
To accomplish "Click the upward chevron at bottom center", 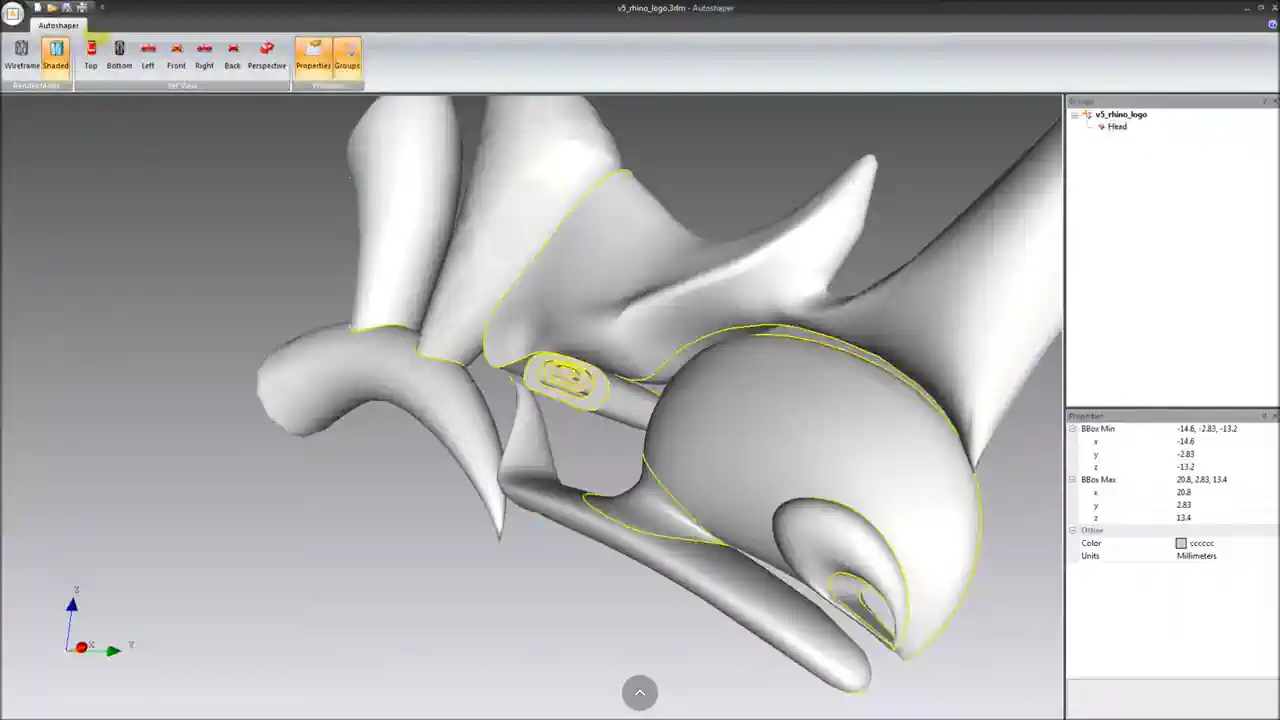I will [x=639, y=692].
